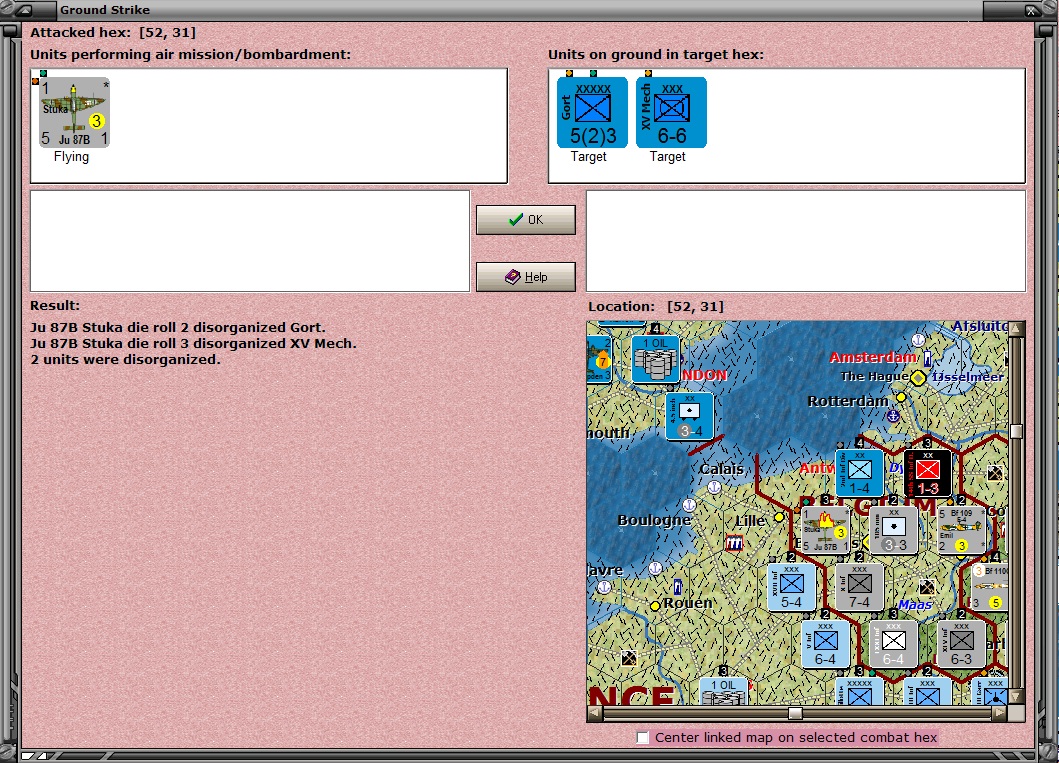Click the grey 7-4 infantry corps on map
The height and width of the screenshot is (763, 1059).
859,587
